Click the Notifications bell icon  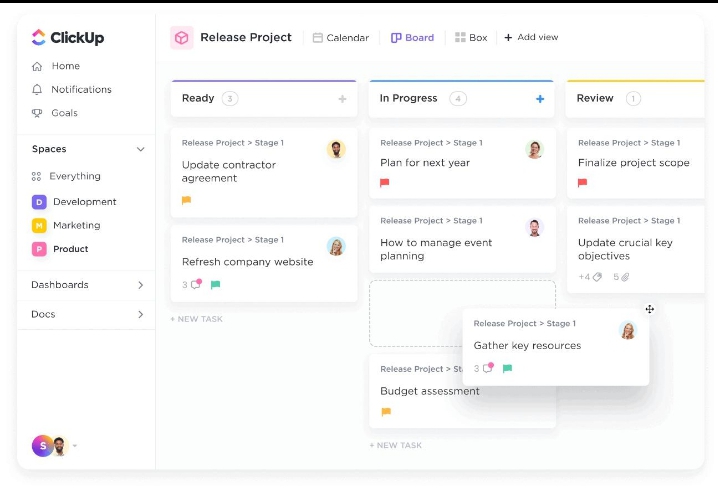pyautogui.click(x=37, y=89)
